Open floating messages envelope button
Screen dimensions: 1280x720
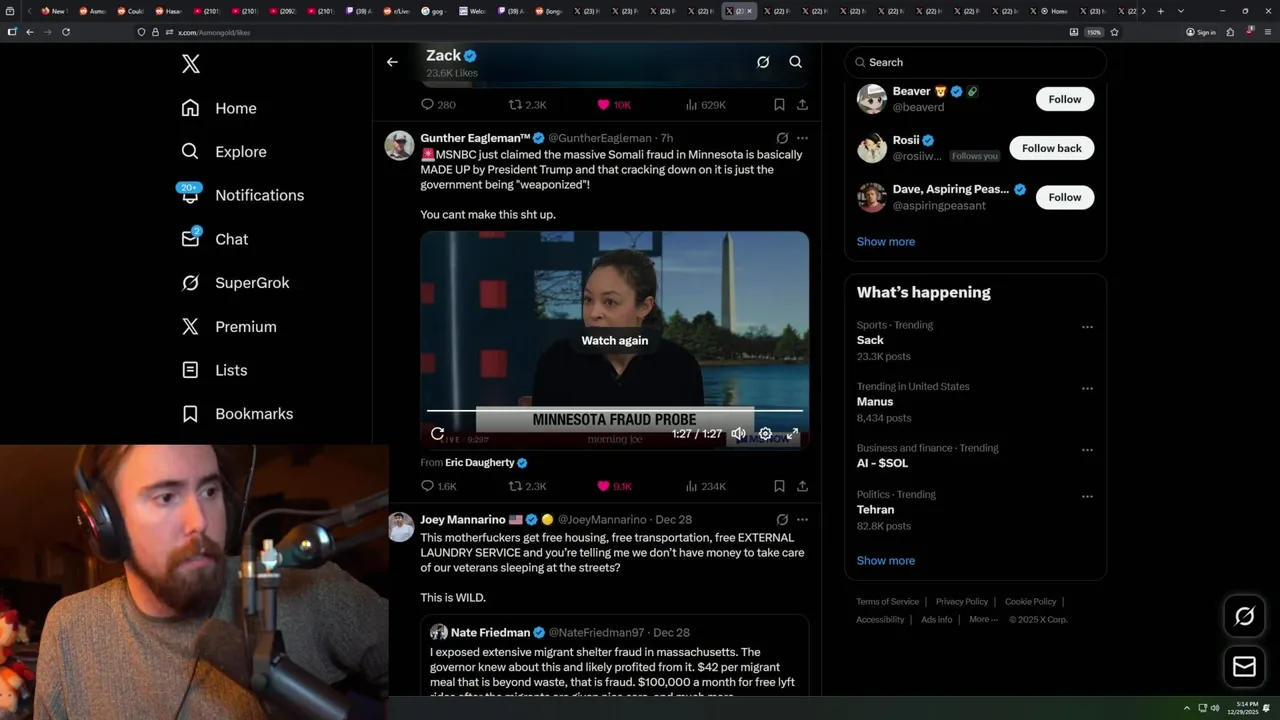1244,666
